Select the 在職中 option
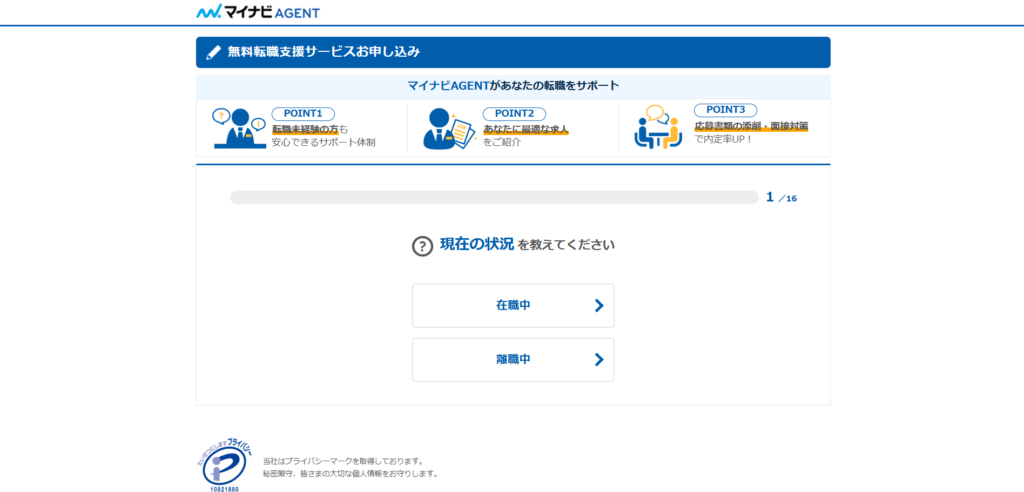 coord(513,305)
